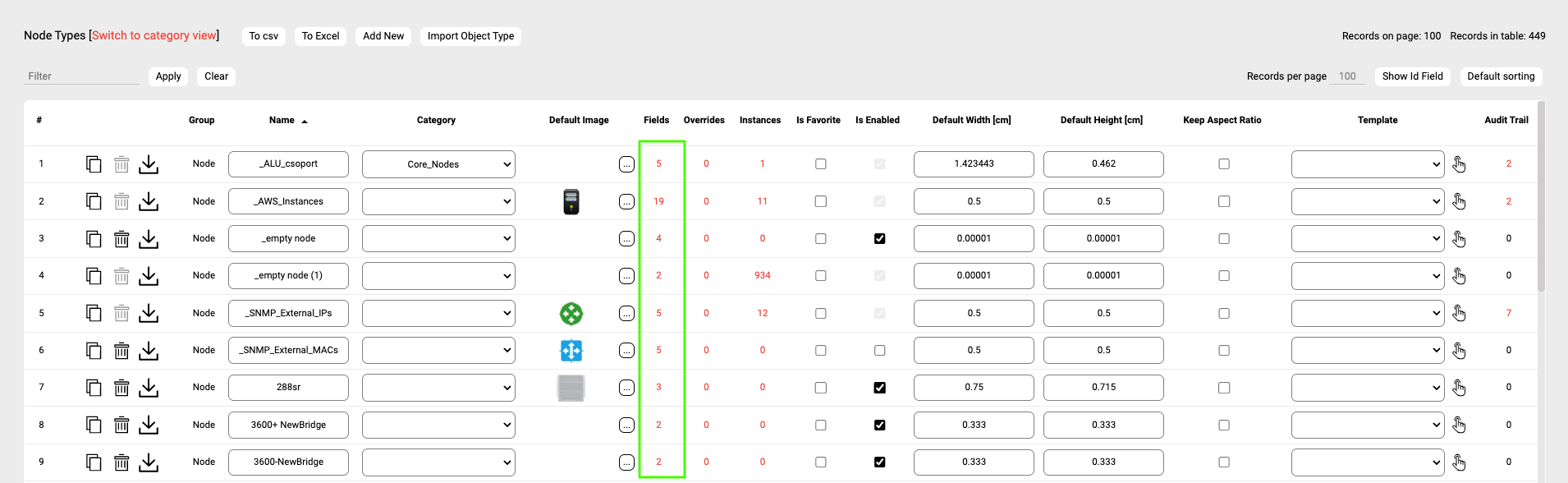Click the Filter text input field
Viewport: 1568px width, 483px height.
(x=81, y=76)
